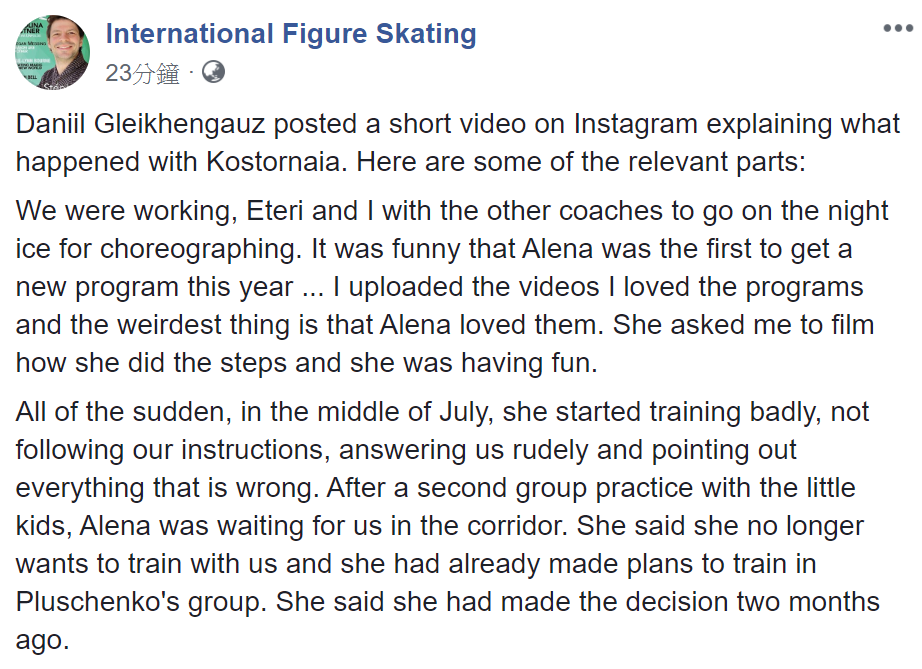Click the word 'July' in the last paragraph
The width and height of the screenshot is (922, 669).
coord(466,412)
